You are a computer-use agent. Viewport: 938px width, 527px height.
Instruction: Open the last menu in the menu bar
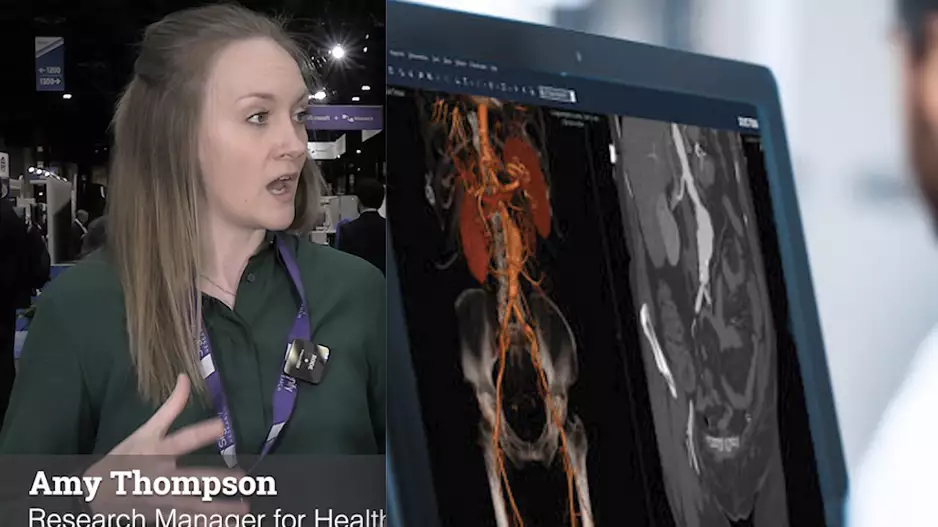point(493,66)
